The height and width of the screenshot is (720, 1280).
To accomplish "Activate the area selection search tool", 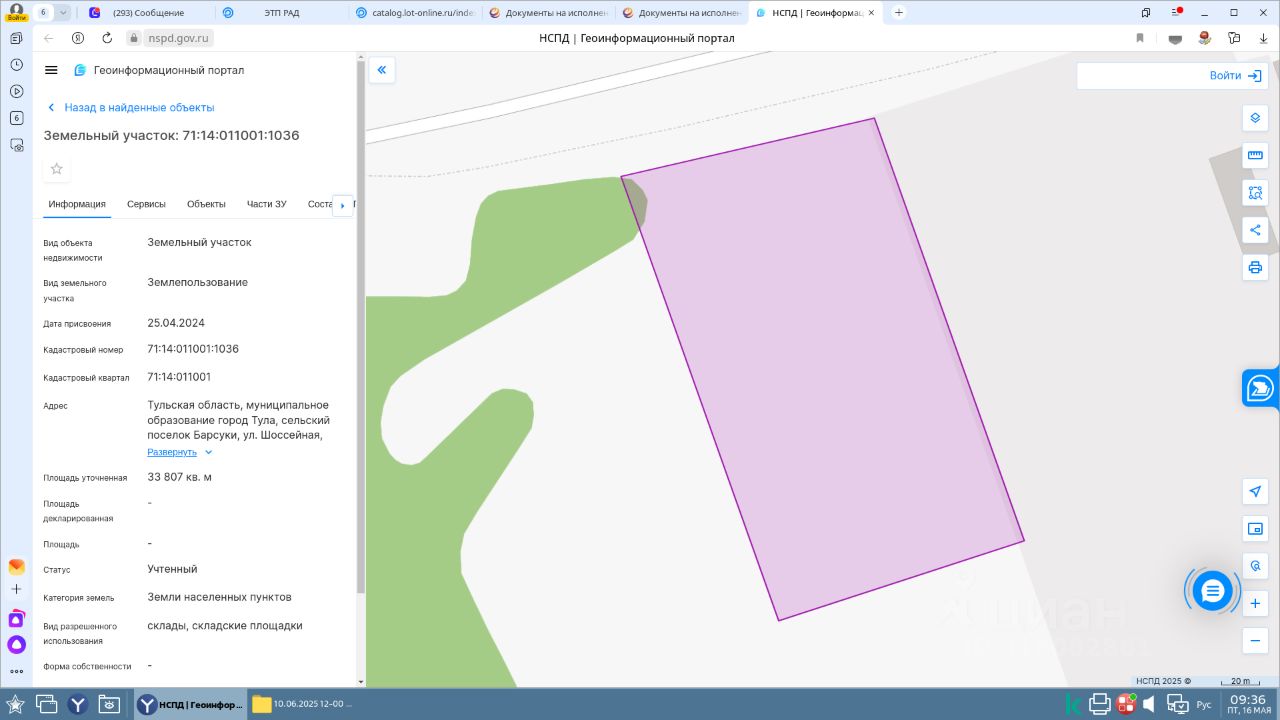I will [x=1255, y=192].
